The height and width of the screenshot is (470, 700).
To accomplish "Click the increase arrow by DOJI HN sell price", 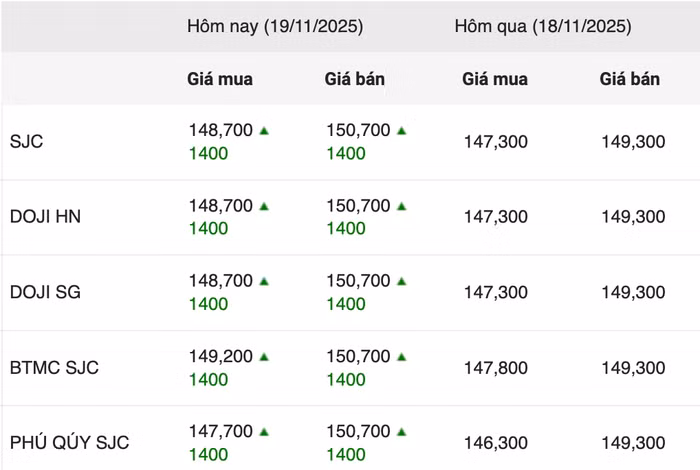I will click(x=401, y=206).
